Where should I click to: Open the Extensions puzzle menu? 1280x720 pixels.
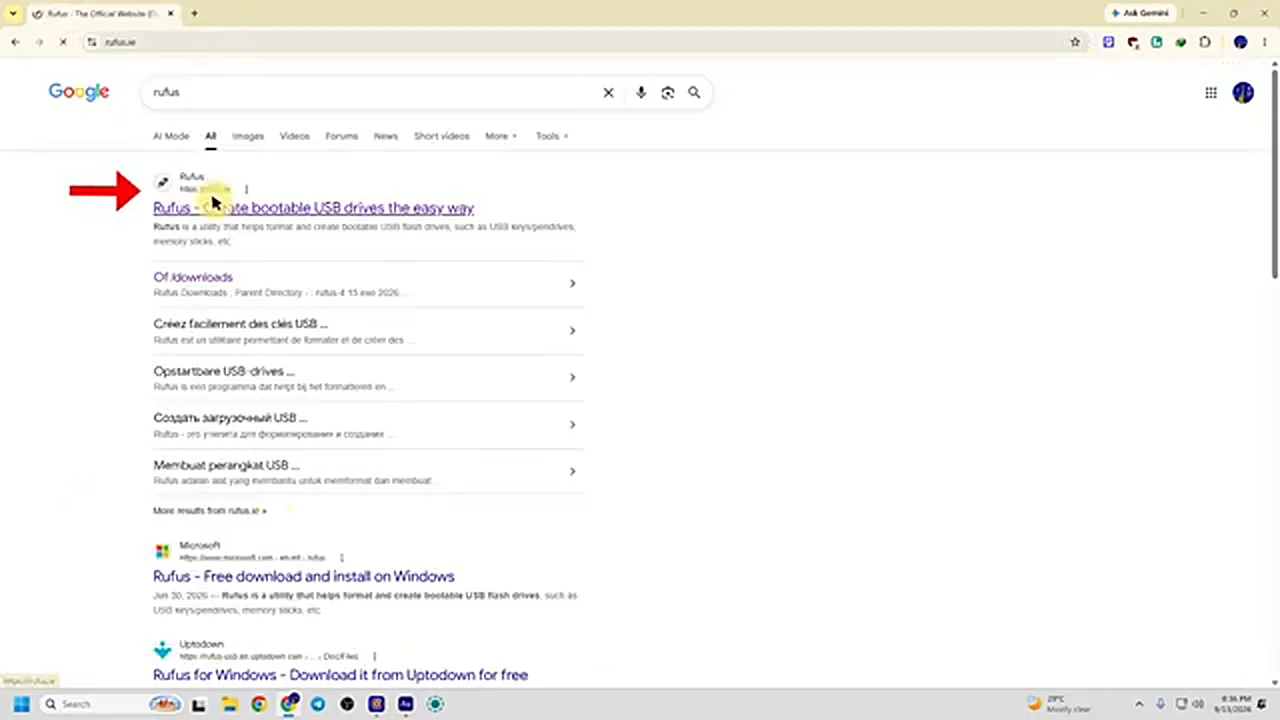click(x=1205, y=42)
